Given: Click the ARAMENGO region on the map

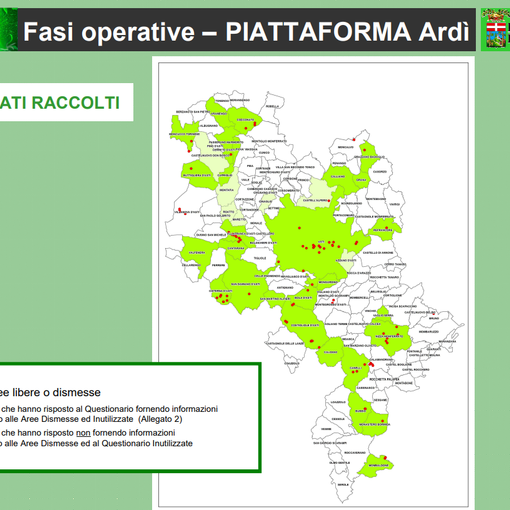Looking at the screenshot, I should (218, 114).
